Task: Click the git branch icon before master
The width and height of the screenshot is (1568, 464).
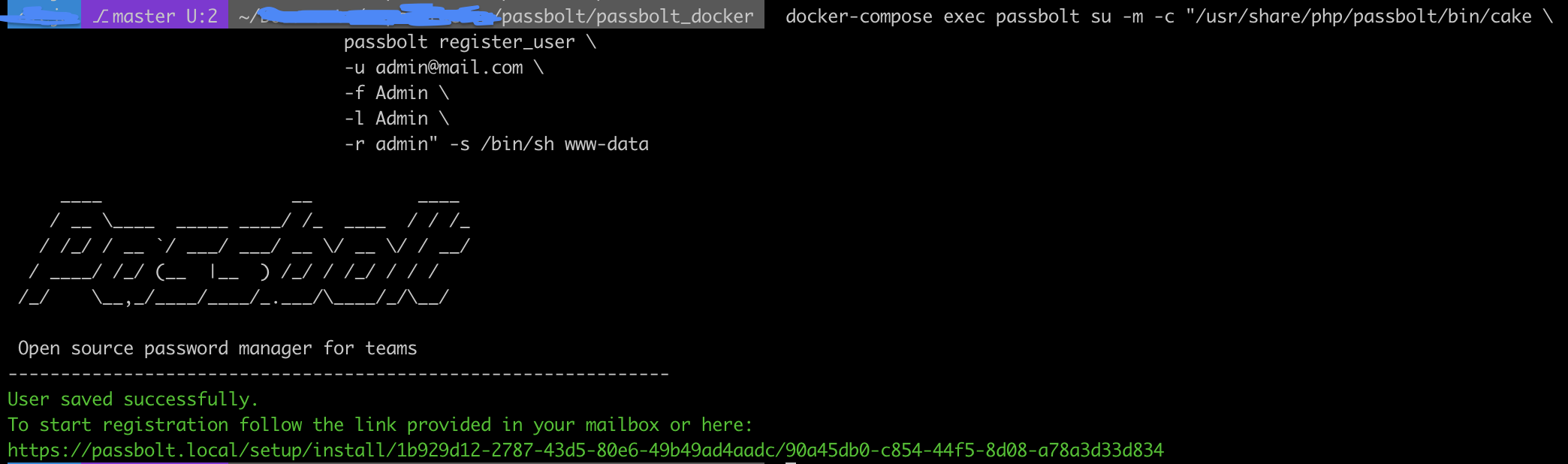Action: [x=101, y=16]
